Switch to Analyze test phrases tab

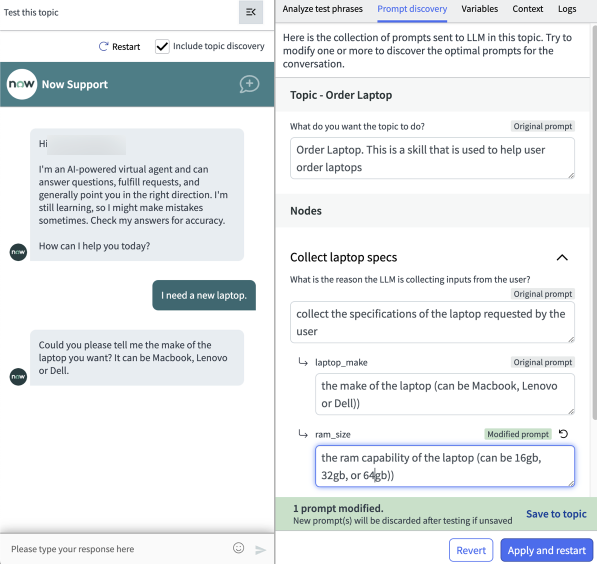[x=322, y=9]
